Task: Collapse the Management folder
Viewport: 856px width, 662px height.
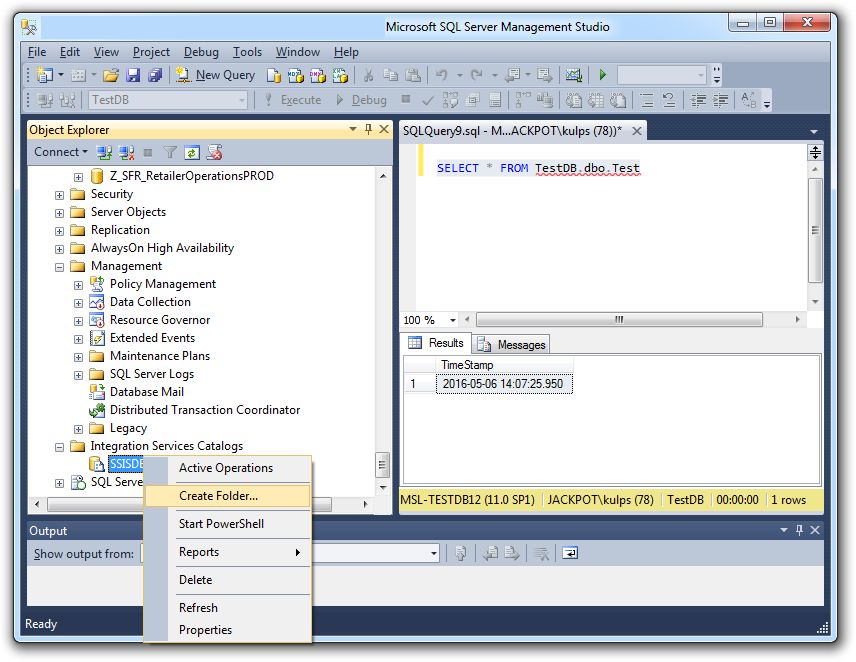Action: coord(60,267)
